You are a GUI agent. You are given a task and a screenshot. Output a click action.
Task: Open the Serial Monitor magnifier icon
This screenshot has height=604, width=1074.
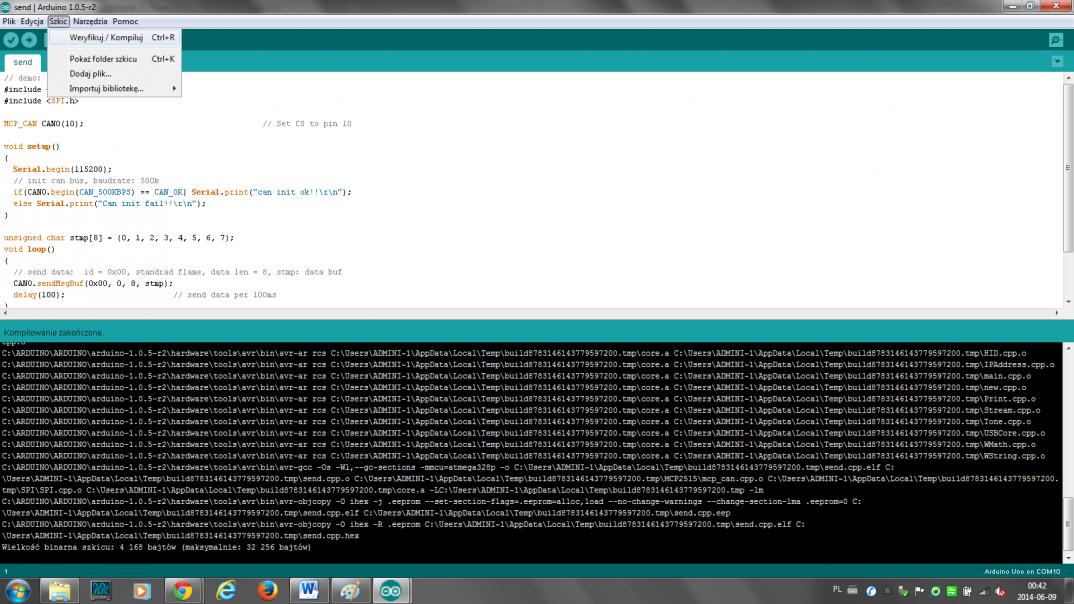(x=1056, y=40)
